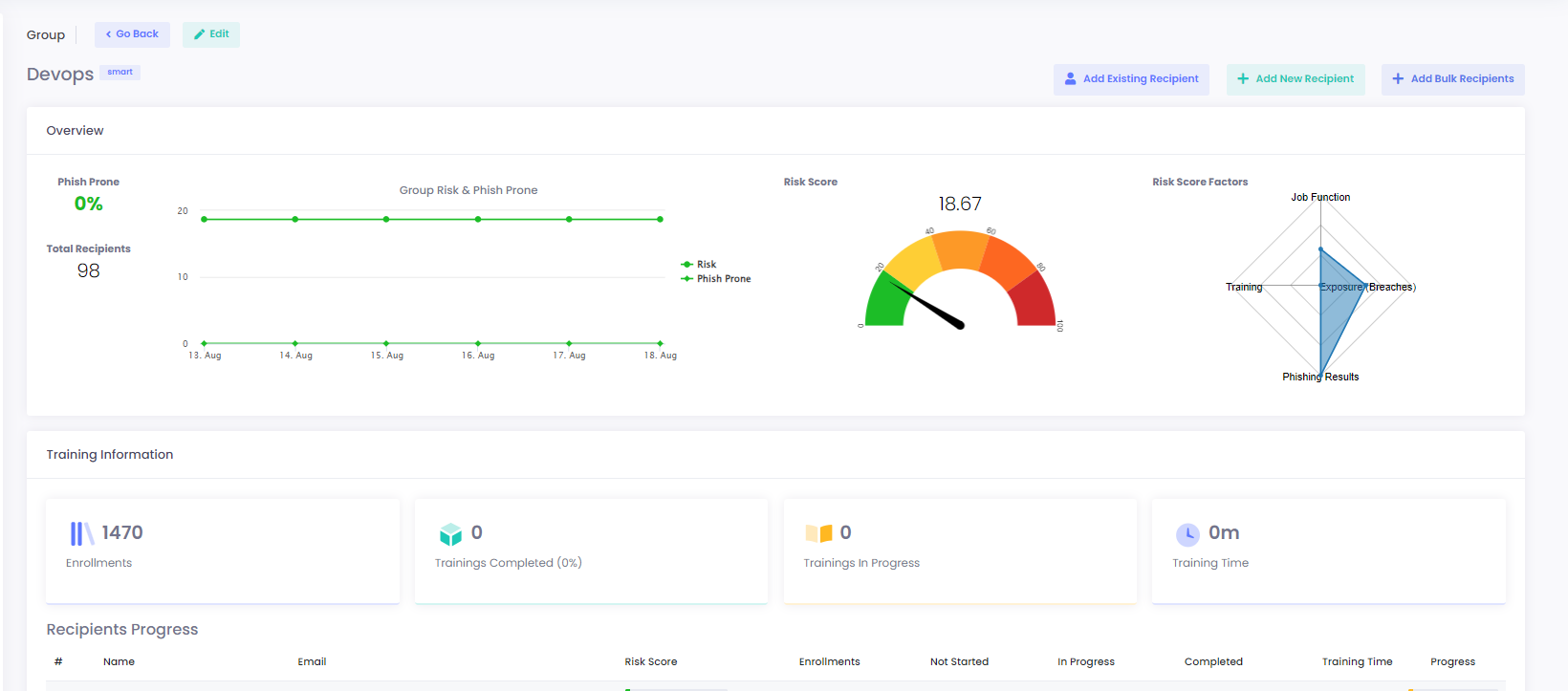The width and height of the screenshot is (1568, 691).
Task: Click the Go Back button
Action: [x=132, y=34]
